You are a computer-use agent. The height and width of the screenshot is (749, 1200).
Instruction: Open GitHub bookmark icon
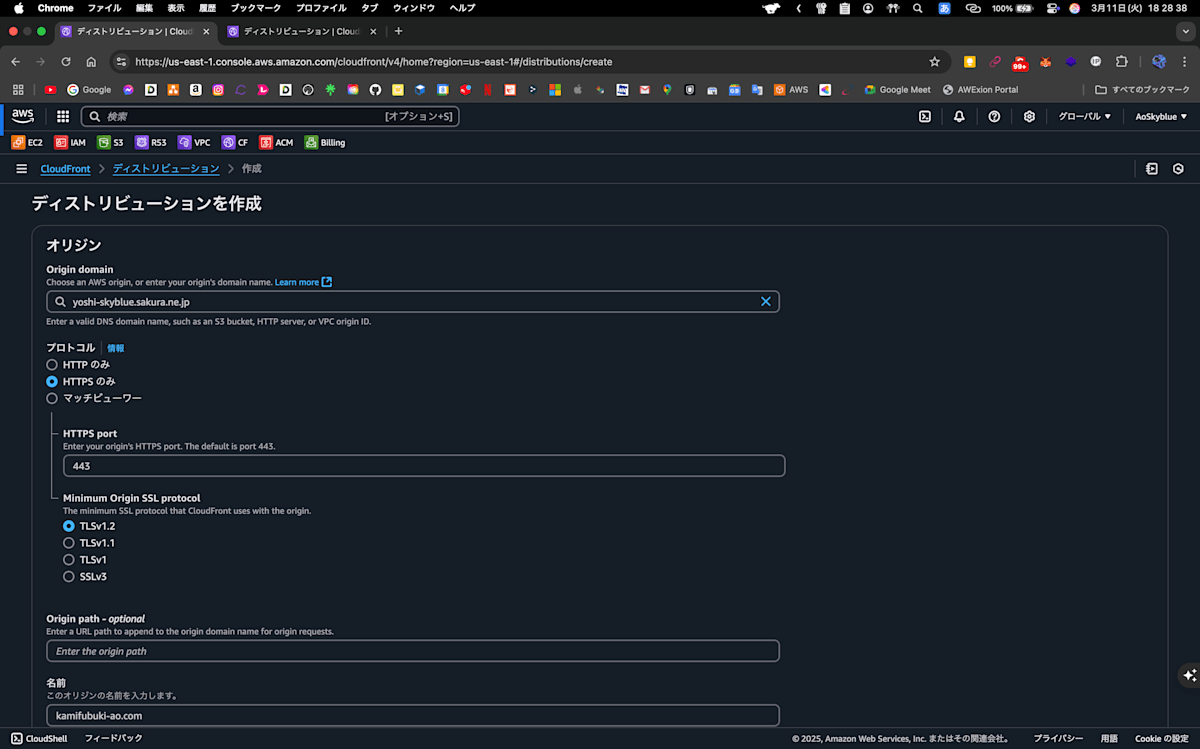[x=375, y=89]
